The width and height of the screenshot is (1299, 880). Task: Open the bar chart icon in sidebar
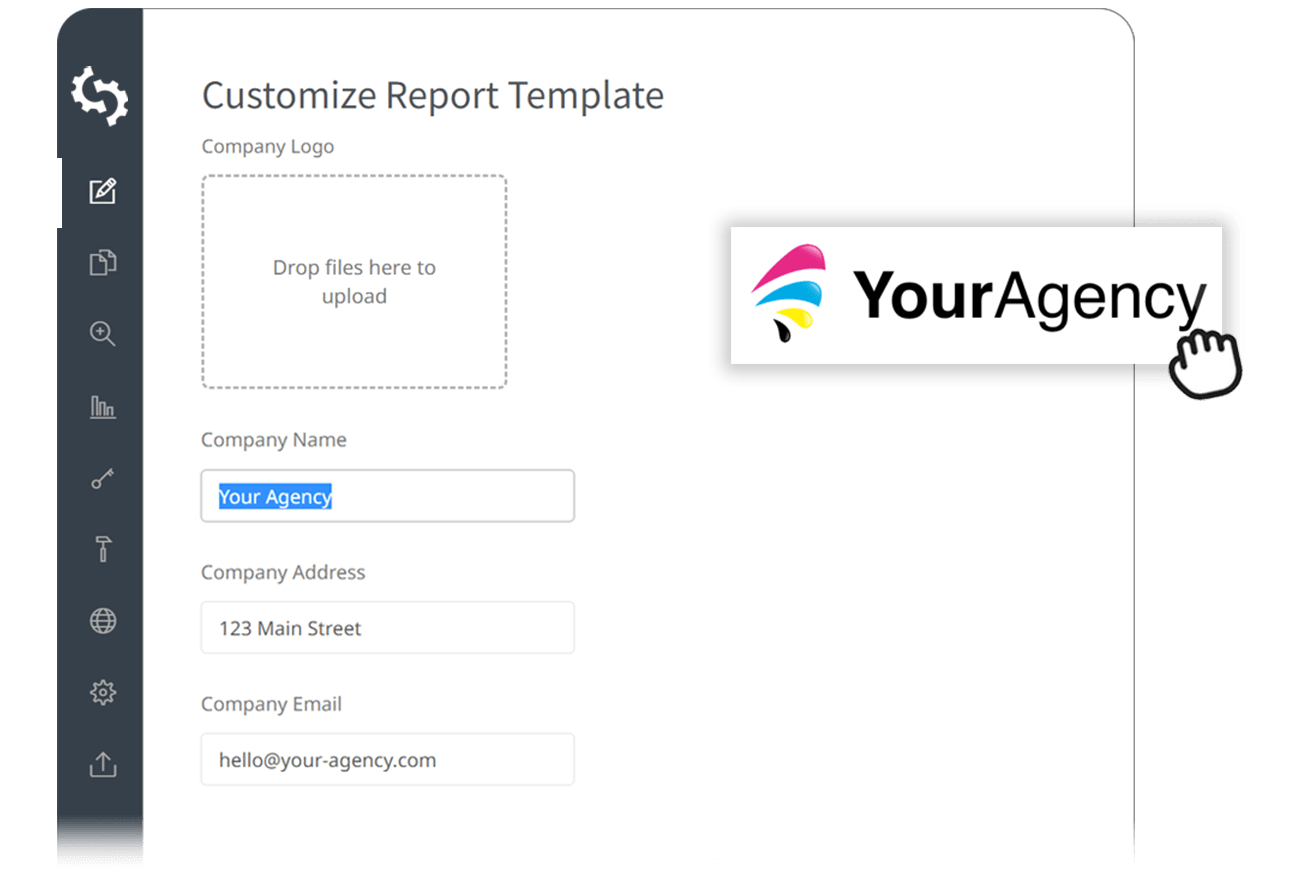(102, 406)
